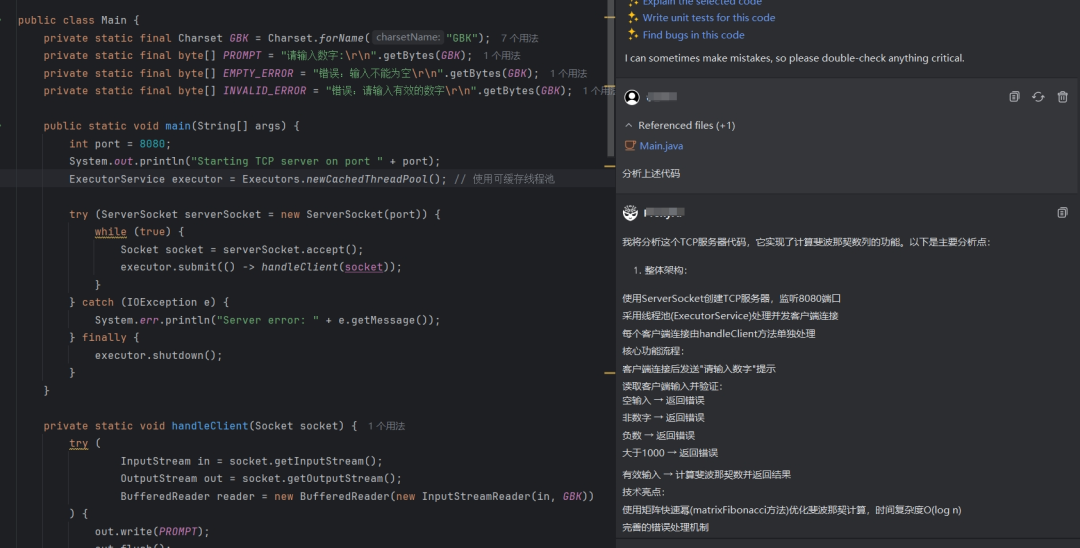Fold the Main class from gutter
Viewport: 1080px width, 548px height.
click(x=6, y=20)
